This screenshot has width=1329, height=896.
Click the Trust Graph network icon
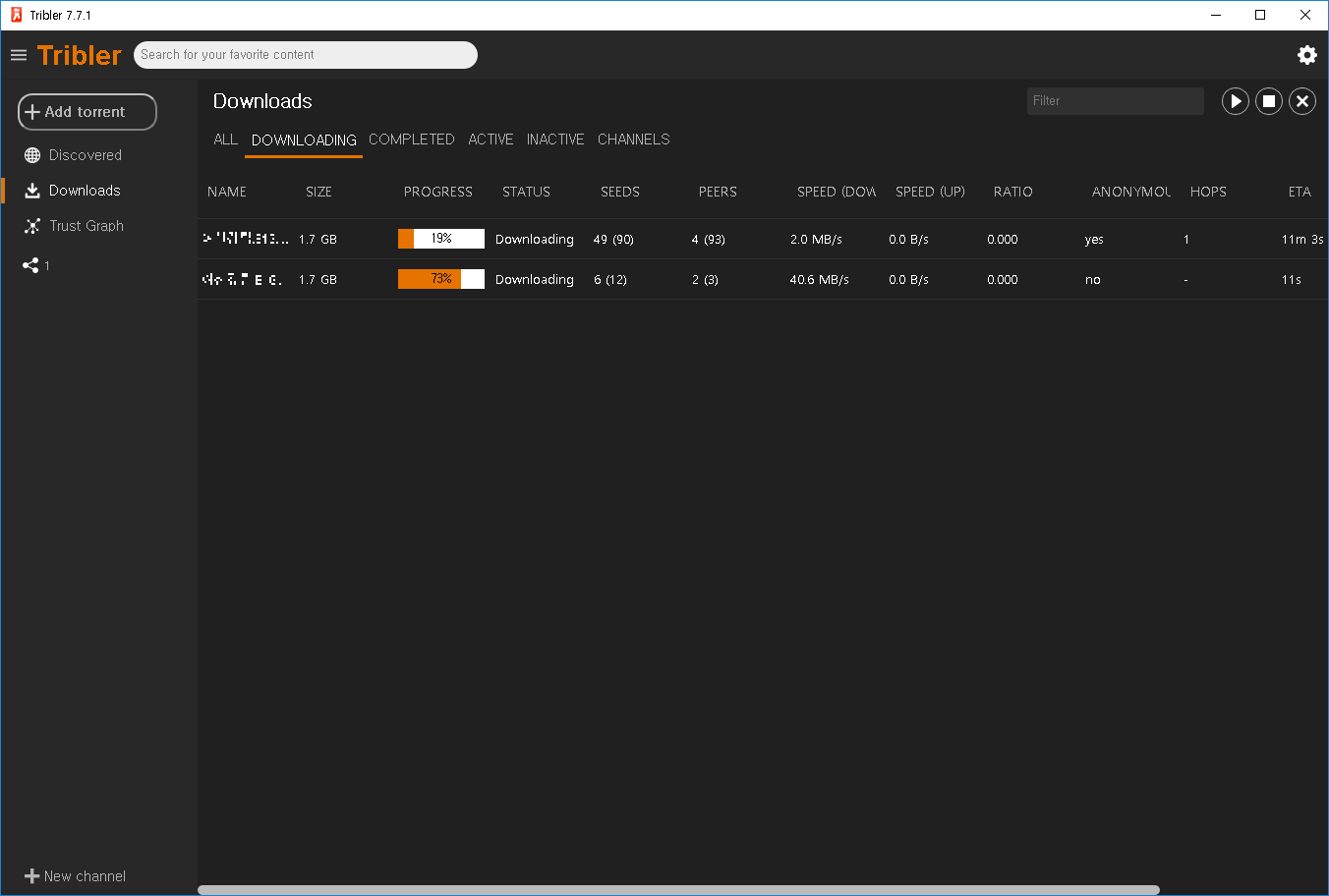coord(32,226)
